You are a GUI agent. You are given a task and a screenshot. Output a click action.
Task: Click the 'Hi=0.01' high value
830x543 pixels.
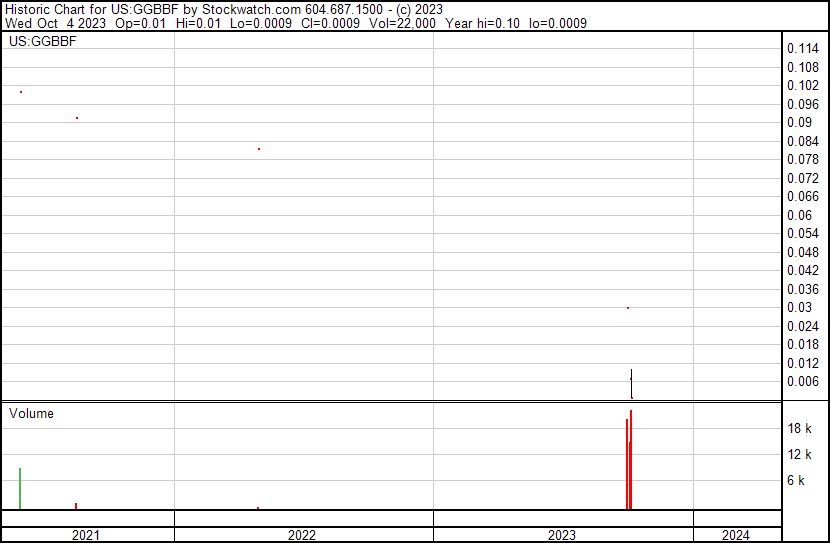click(198, 23)
